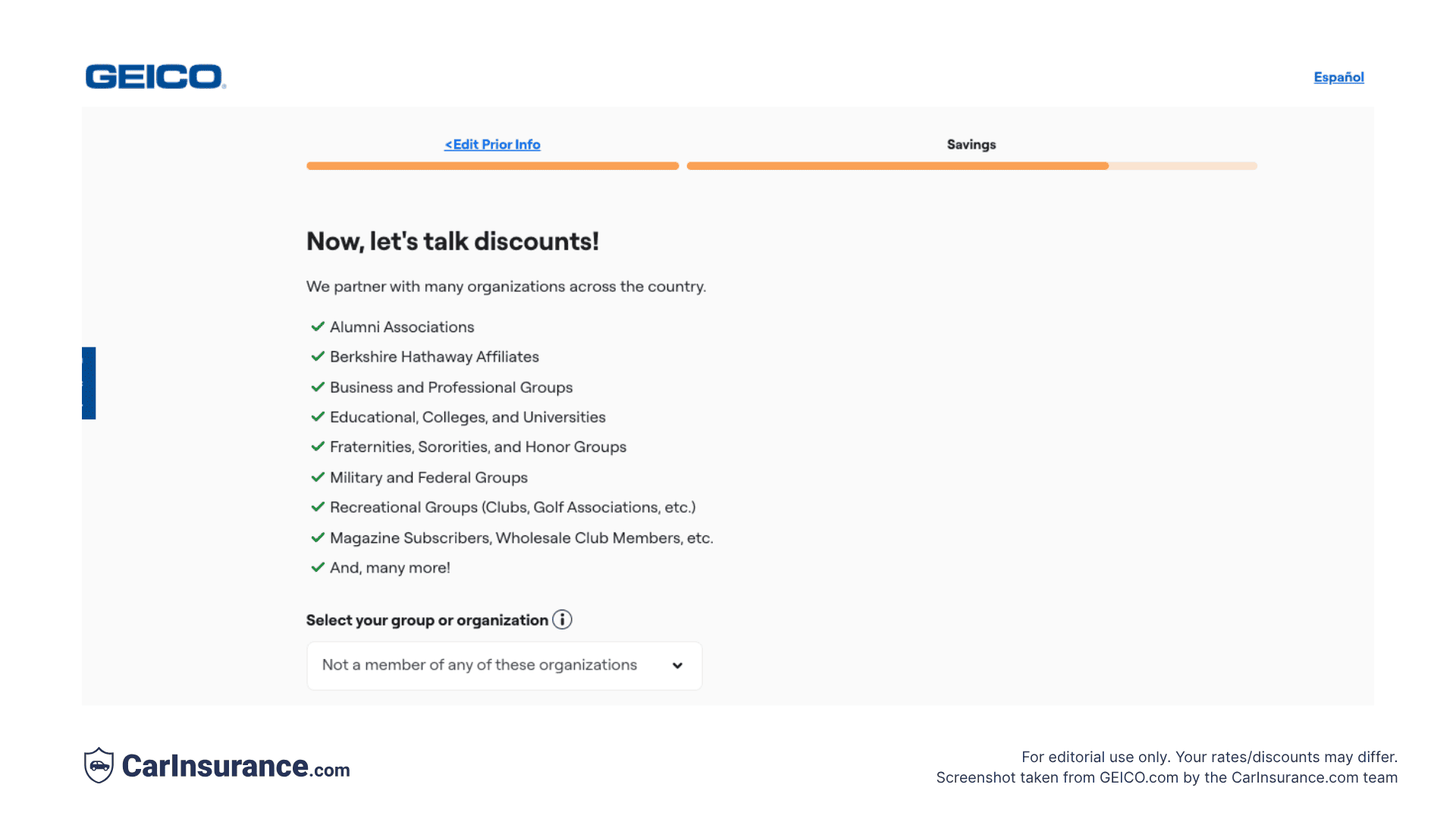Open the info tooltip beside group selection
Screen dimensions: 1456x819
click(563, 620)
